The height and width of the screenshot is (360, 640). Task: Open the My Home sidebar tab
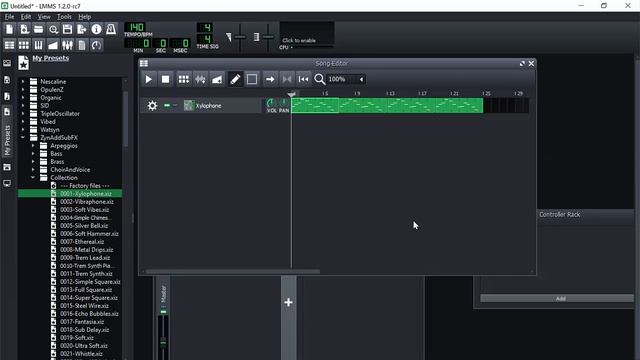coord(7,167)
